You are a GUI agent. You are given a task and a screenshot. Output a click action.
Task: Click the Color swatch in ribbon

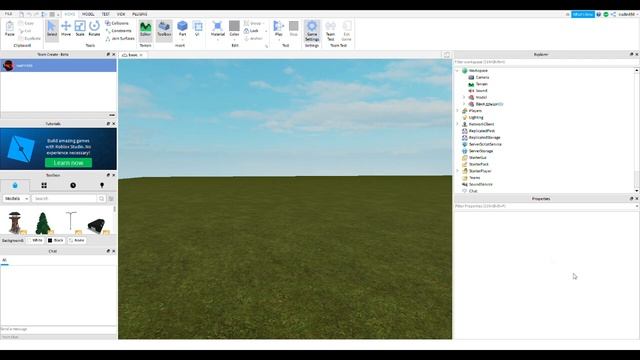(234, 26)
